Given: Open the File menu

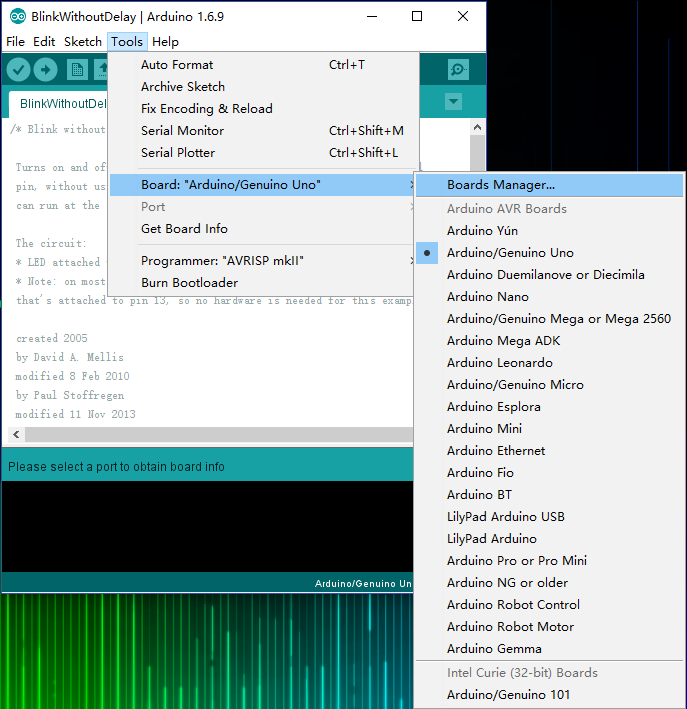Looking at the screenshot, I should click(15, 42).
